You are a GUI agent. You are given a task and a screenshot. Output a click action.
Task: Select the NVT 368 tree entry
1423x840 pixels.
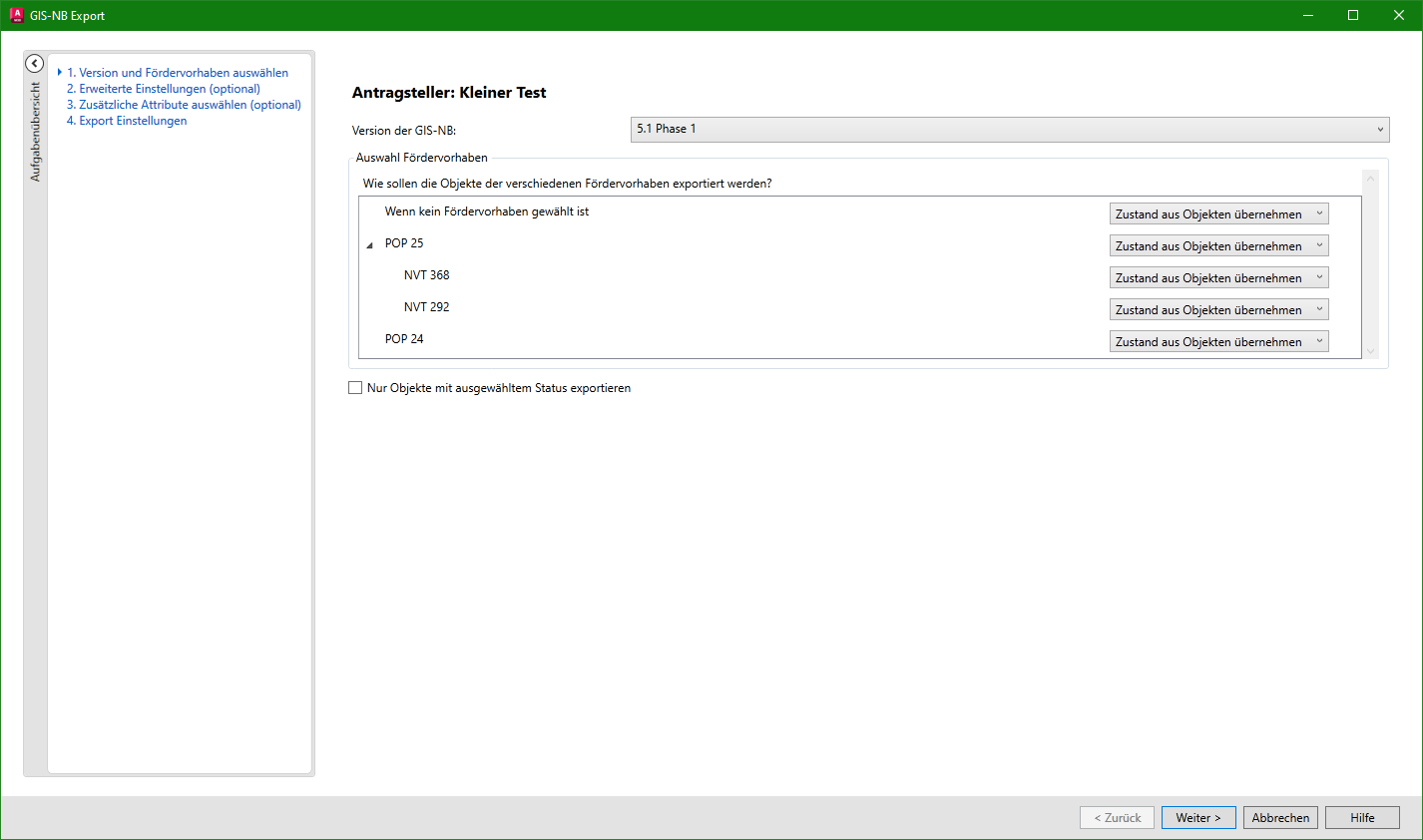[x=427, y=275]
